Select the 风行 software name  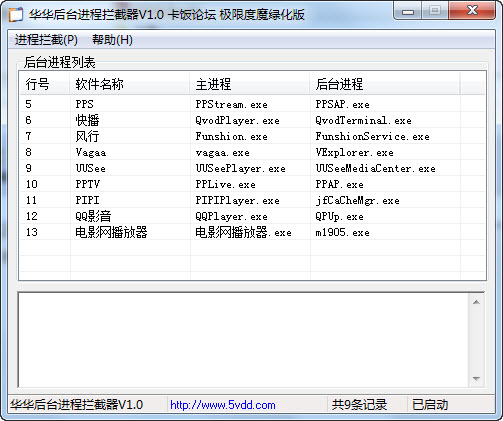(87, 136)
